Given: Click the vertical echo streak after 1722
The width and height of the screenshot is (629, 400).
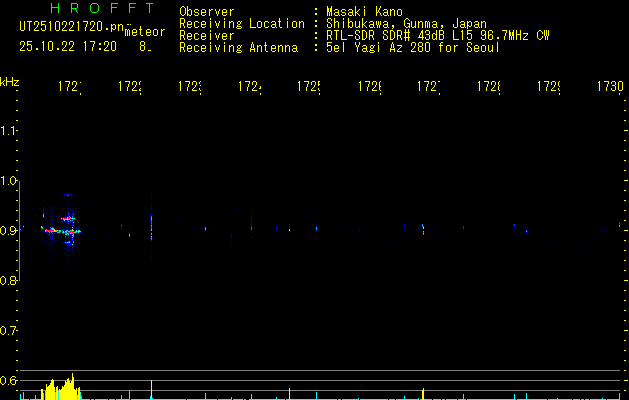Looking at the screenshot, I should (x=151, y=227).
